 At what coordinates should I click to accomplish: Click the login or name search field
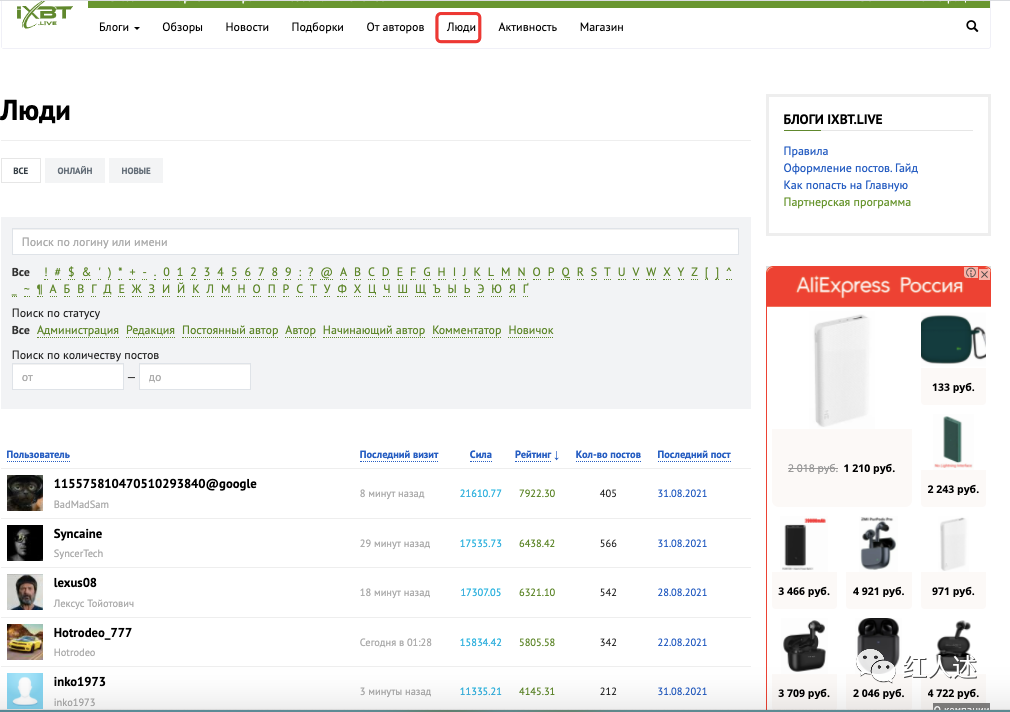[x=375, y=242]
